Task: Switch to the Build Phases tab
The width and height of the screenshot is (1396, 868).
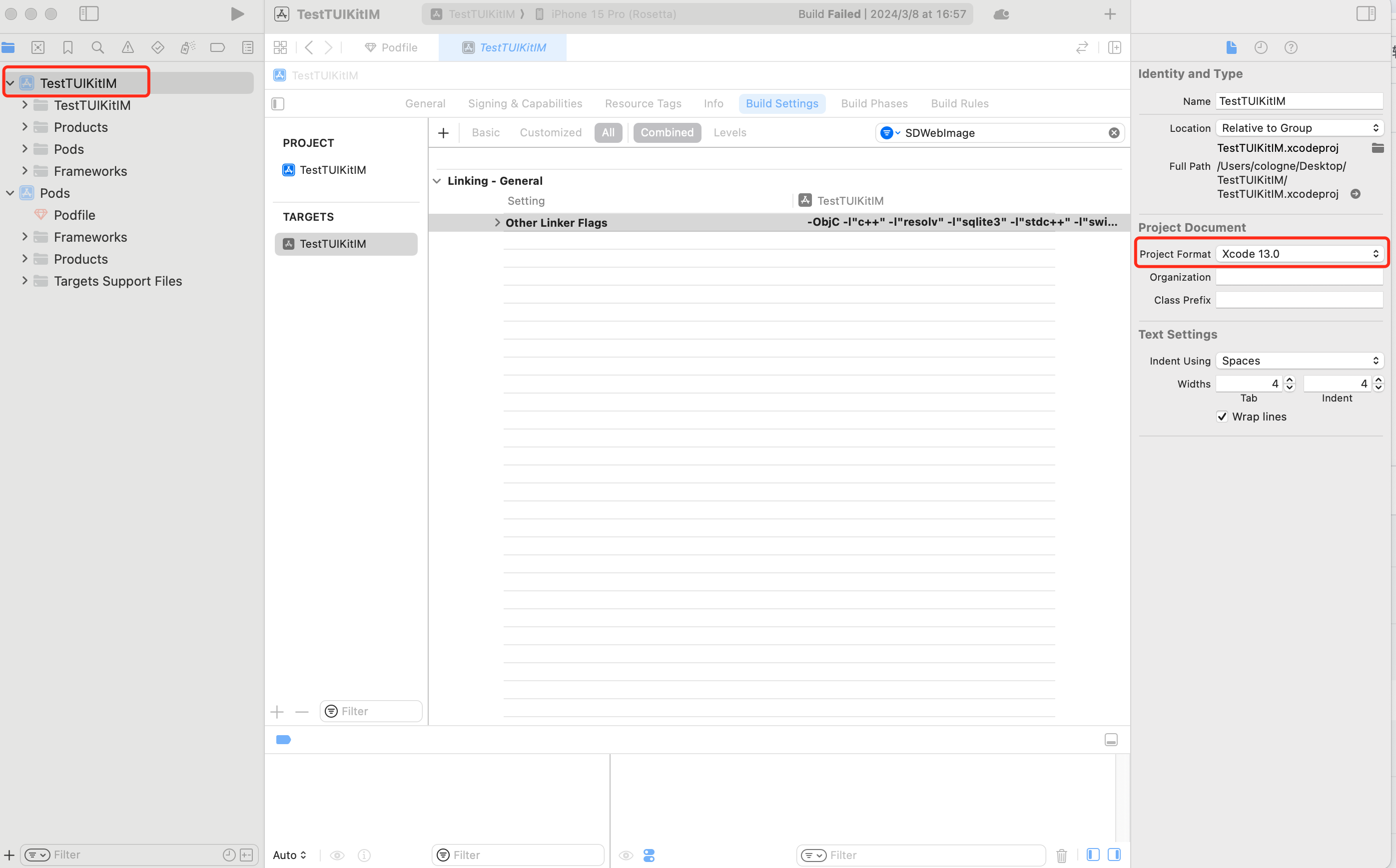Action: [x=874, y=103]
